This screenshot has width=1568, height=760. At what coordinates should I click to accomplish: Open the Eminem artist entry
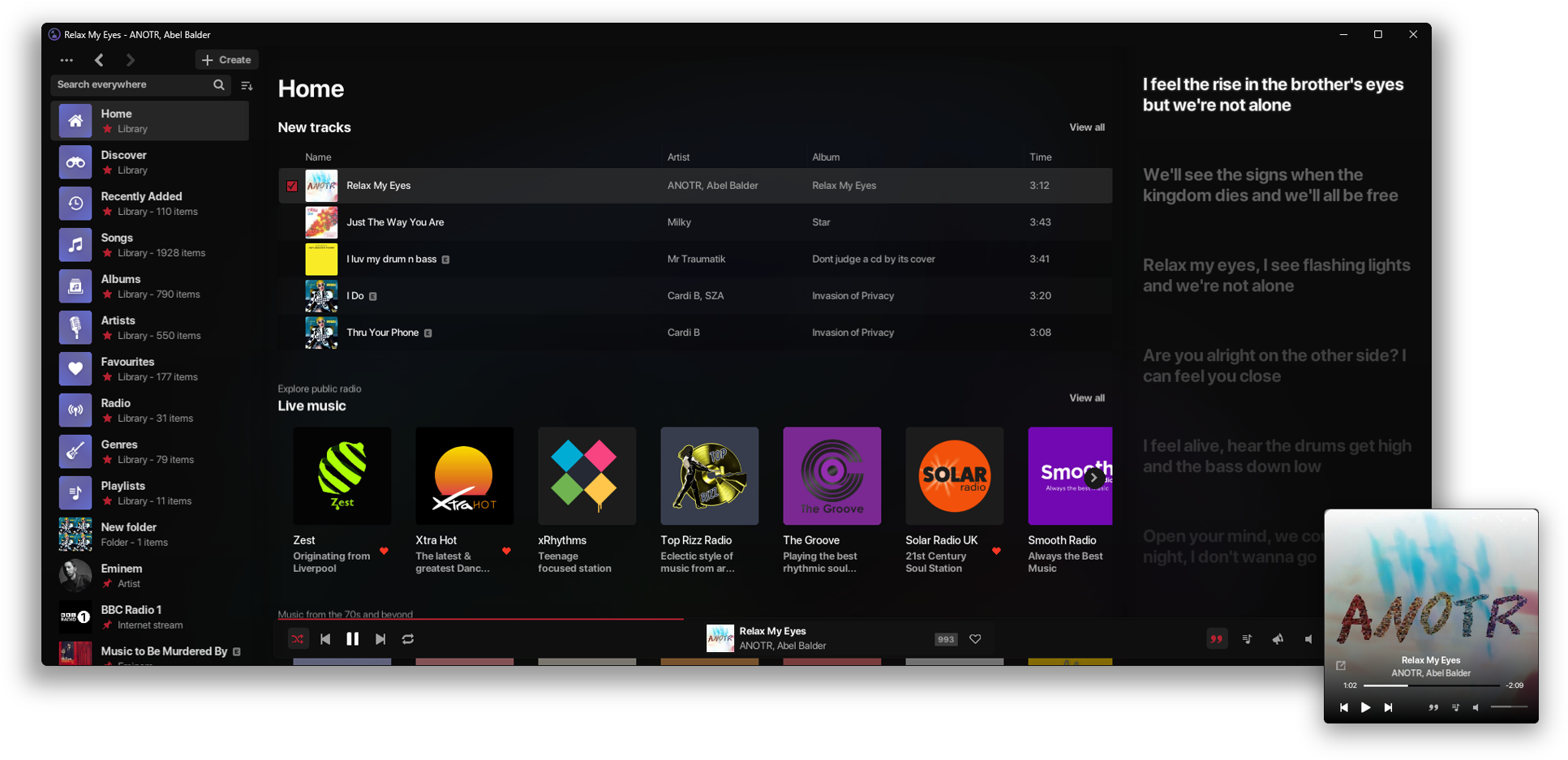(x=150, y=576)
